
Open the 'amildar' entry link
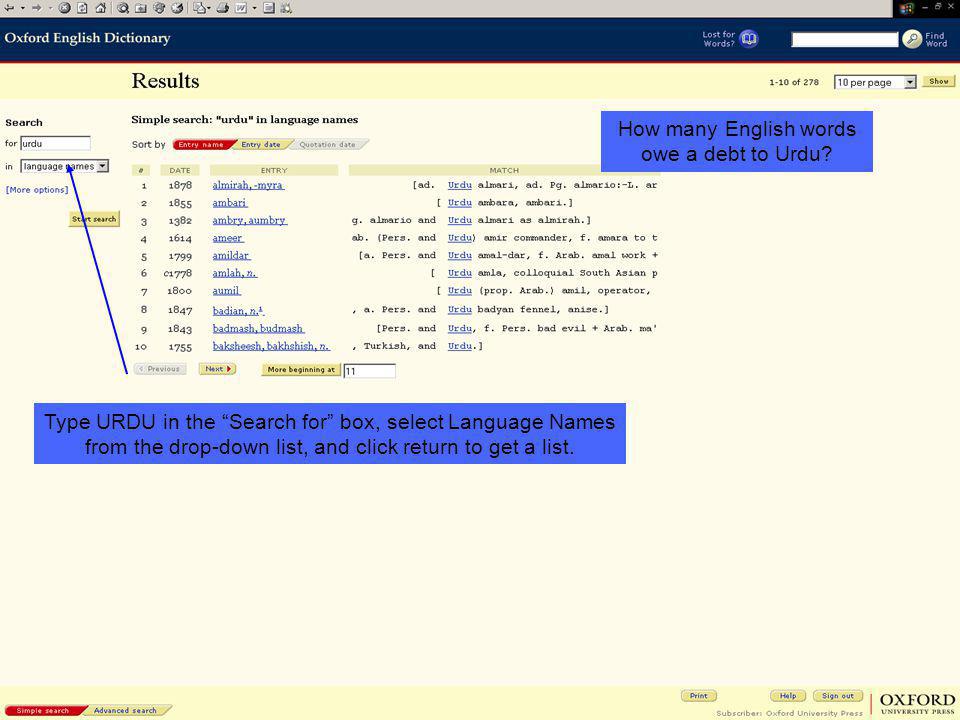tap(231, 255)
